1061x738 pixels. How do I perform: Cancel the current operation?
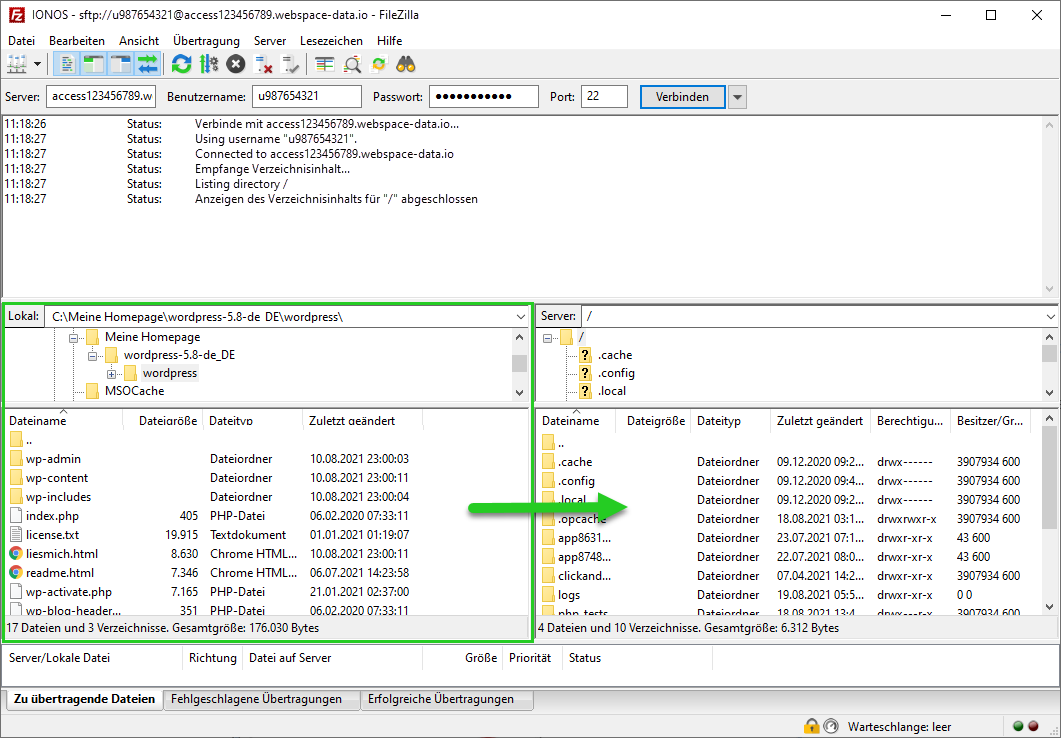(235, 64)
